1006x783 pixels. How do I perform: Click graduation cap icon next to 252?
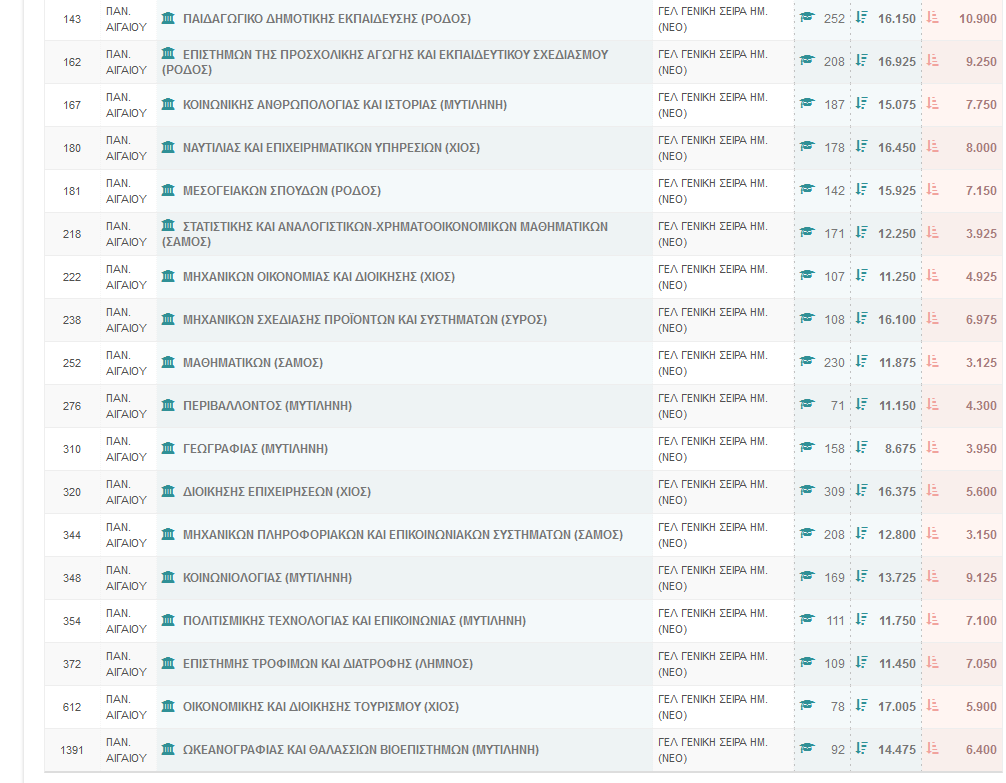tap(807, 17)
